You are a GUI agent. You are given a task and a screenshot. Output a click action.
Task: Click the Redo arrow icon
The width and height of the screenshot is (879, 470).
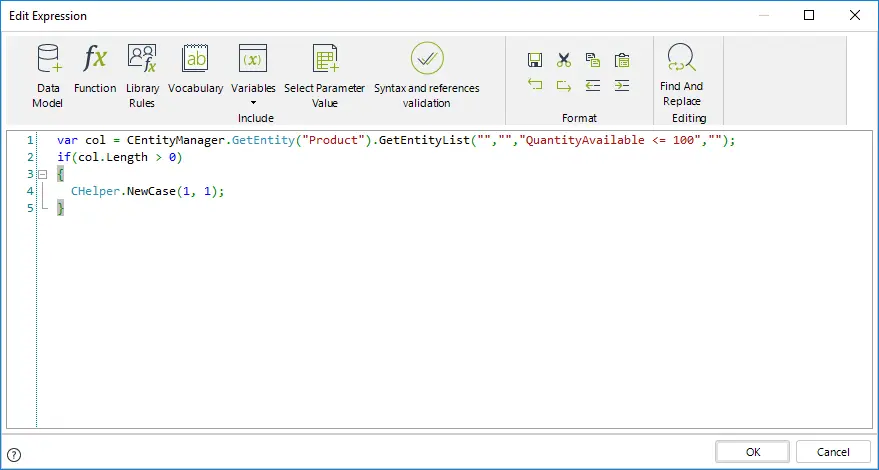[564, 85]
